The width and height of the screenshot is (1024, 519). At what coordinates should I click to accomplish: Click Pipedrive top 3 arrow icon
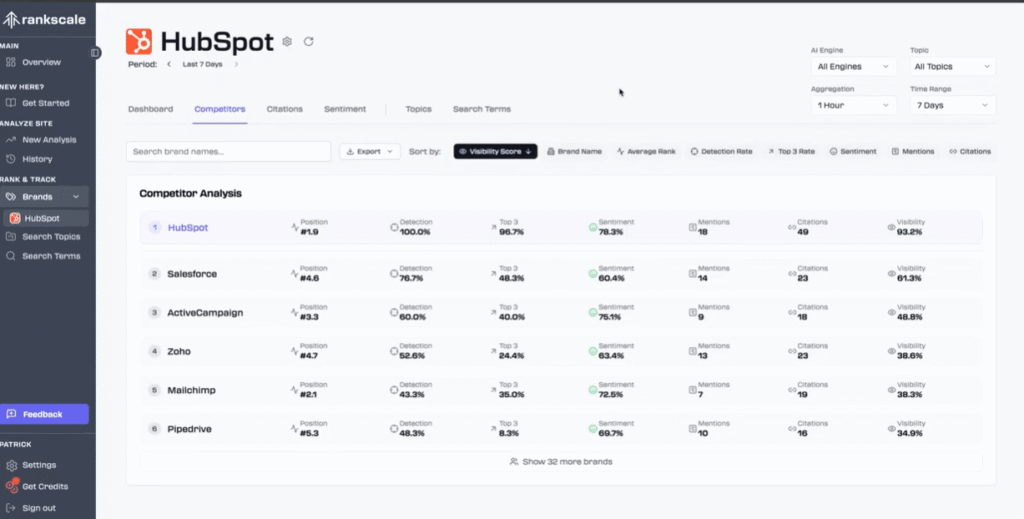(x=494, y=429)
